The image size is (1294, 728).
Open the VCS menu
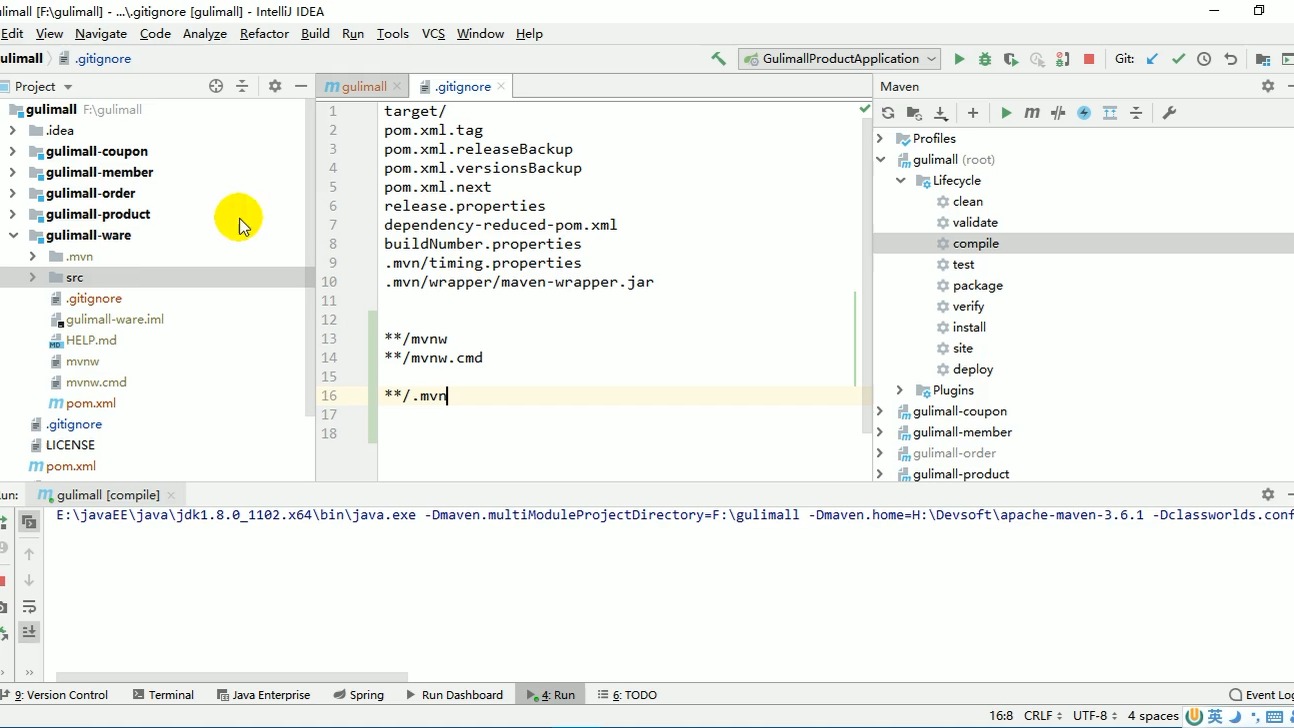click(x=433, y=33)
